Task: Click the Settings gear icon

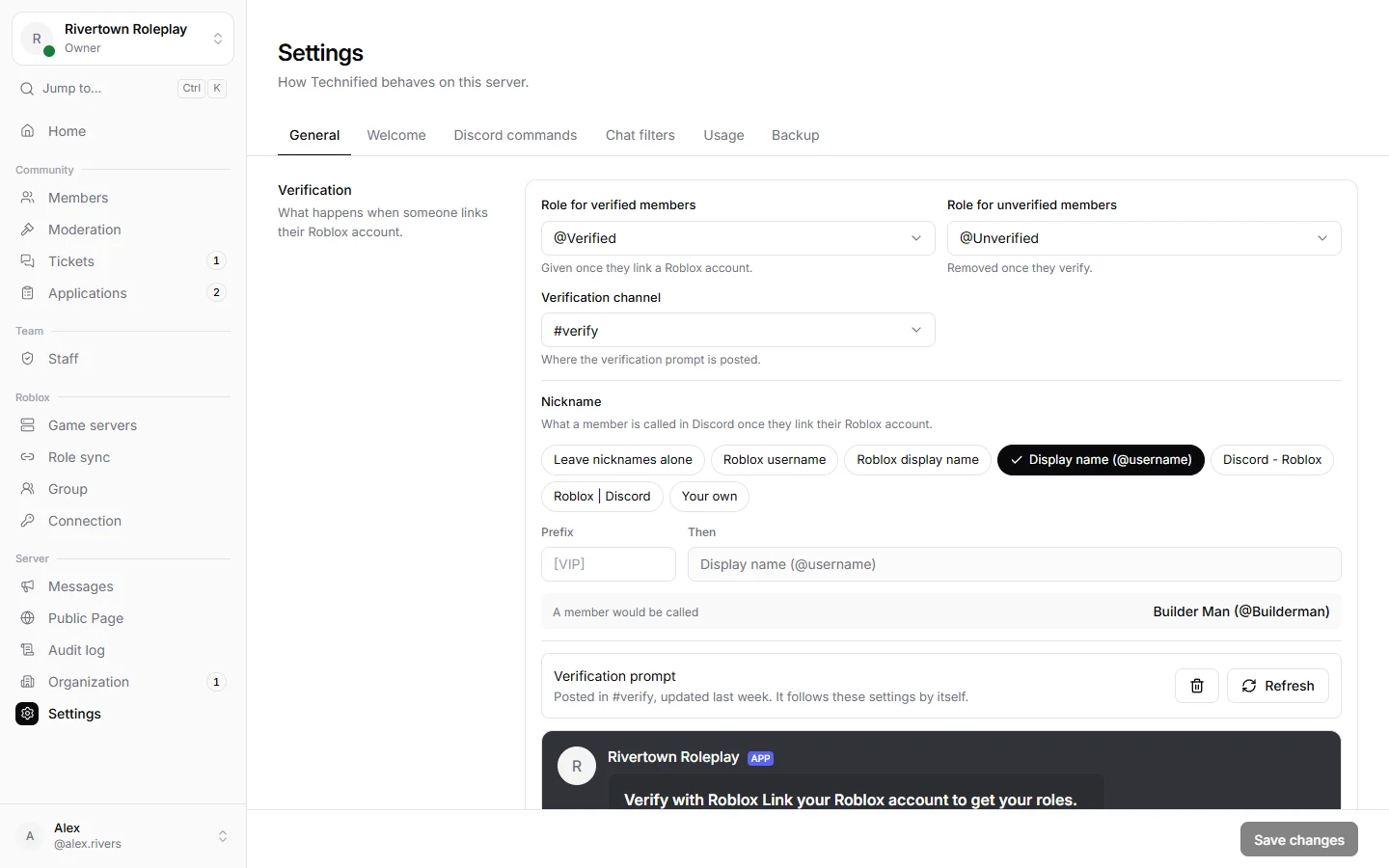Action: pos(27,714)
